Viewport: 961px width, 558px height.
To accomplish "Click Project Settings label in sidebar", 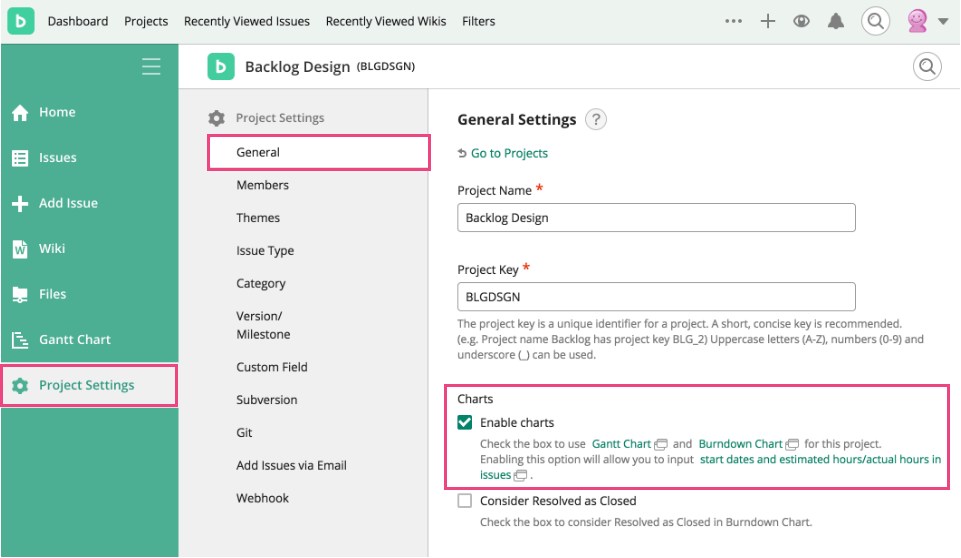I will coord(86,385).
